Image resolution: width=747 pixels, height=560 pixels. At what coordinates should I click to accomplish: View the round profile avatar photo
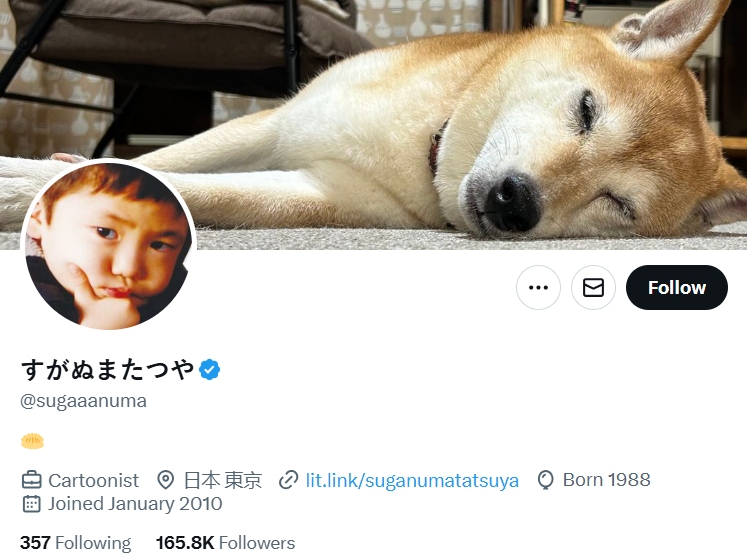109,245
